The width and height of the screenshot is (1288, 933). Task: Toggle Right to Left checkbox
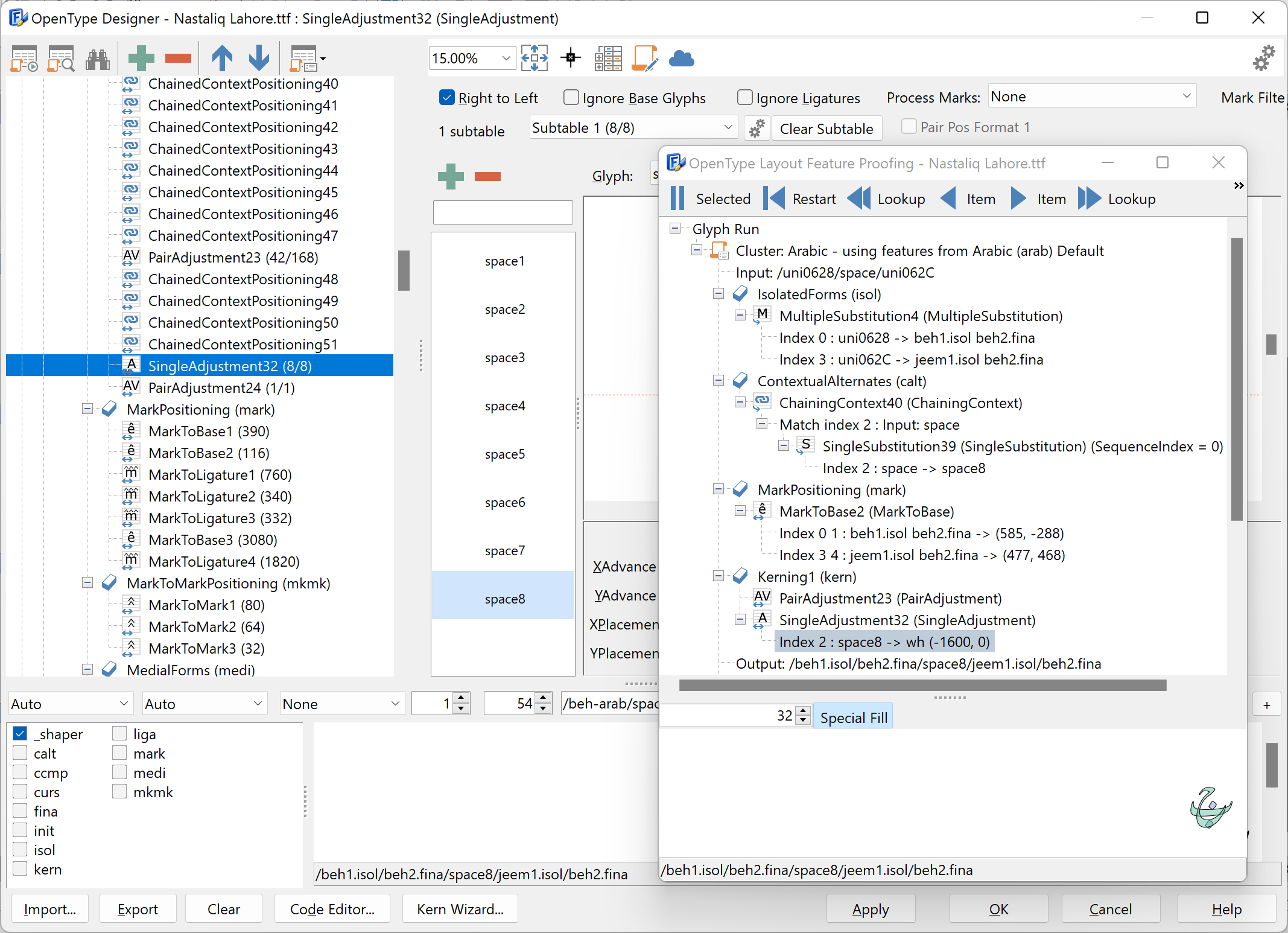[447, 97]
